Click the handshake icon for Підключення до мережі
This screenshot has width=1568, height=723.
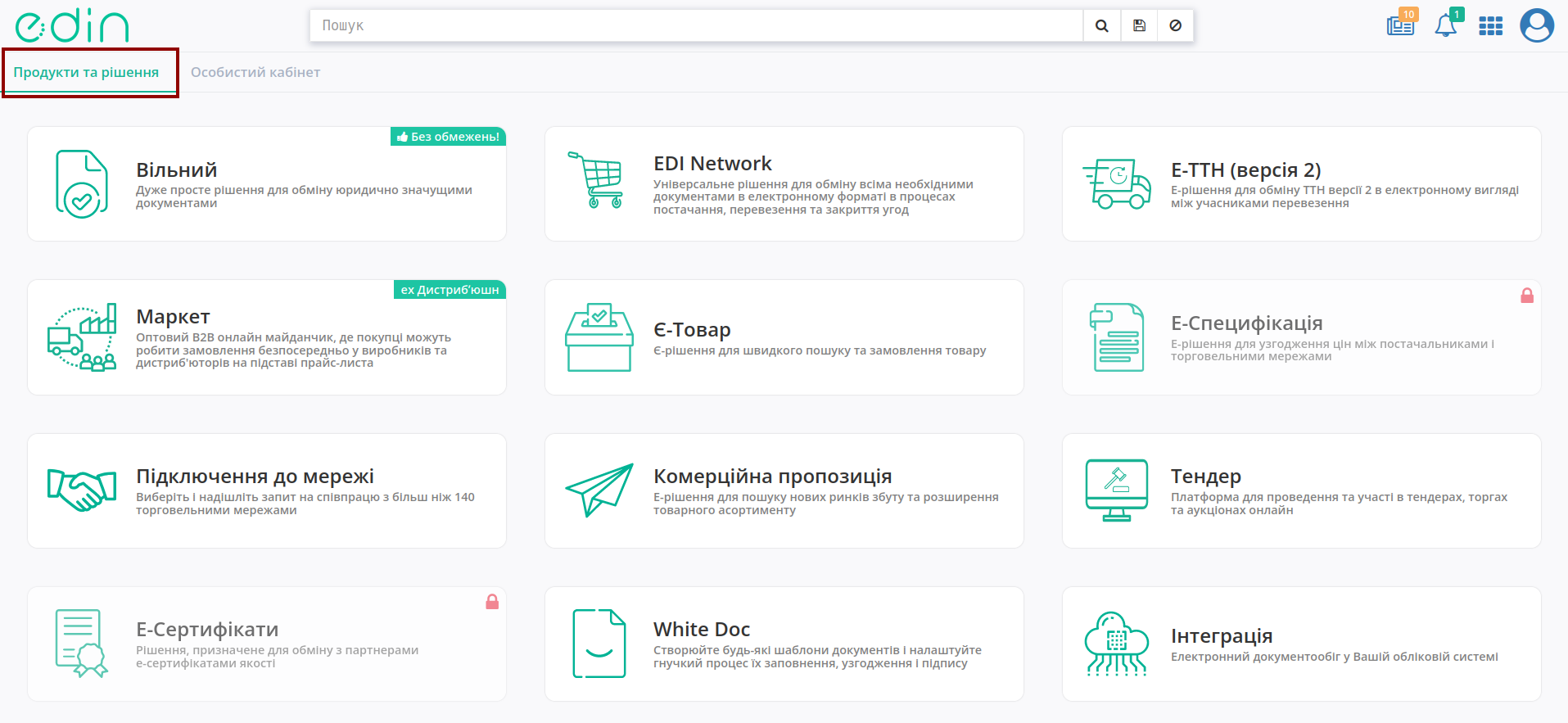[x=82, y=490]
